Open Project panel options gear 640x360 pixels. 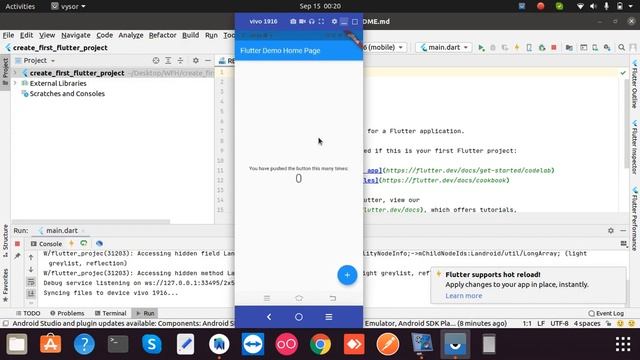pyautogui.click(x=196, y=60)
